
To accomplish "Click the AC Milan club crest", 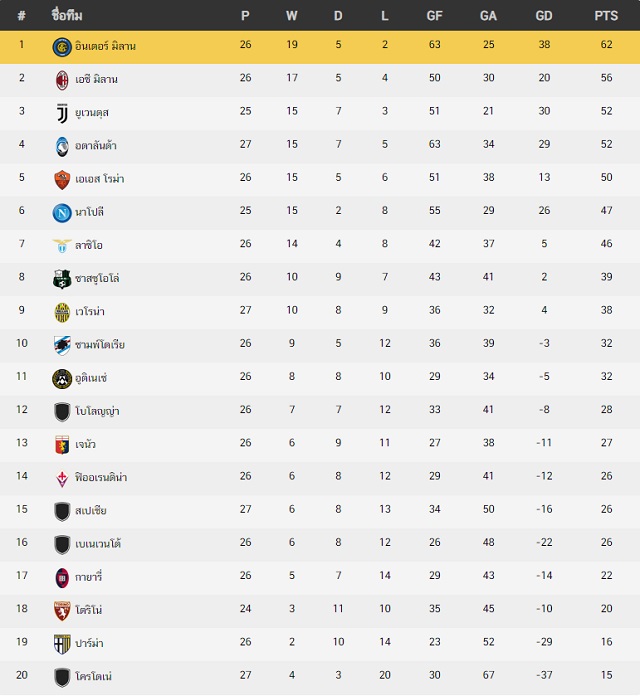I will click(x=62, y=80).
